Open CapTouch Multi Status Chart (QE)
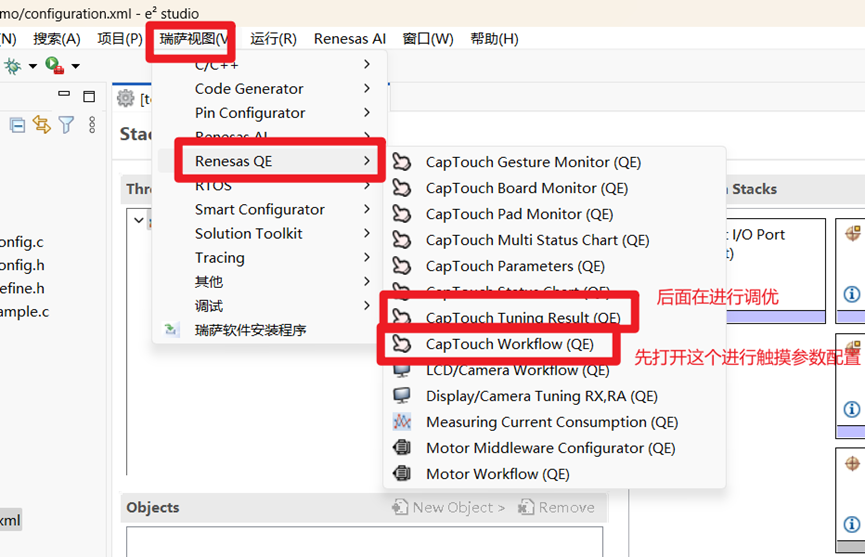Screen dimensions: 865x557 (x=554, y=240)
